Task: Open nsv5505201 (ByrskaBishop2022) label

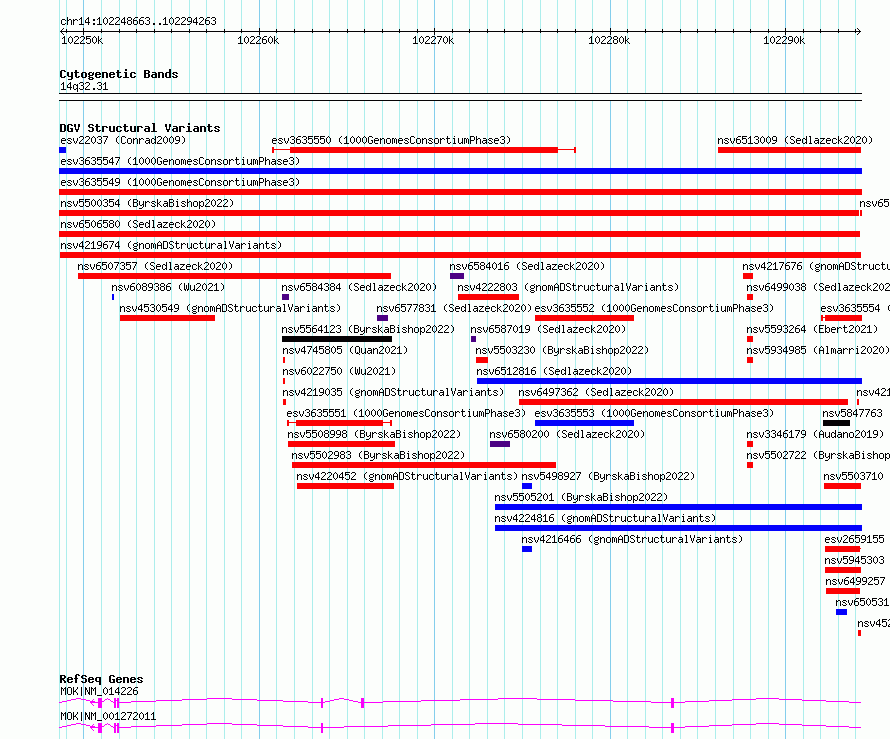Action: [x=581, y=497]
